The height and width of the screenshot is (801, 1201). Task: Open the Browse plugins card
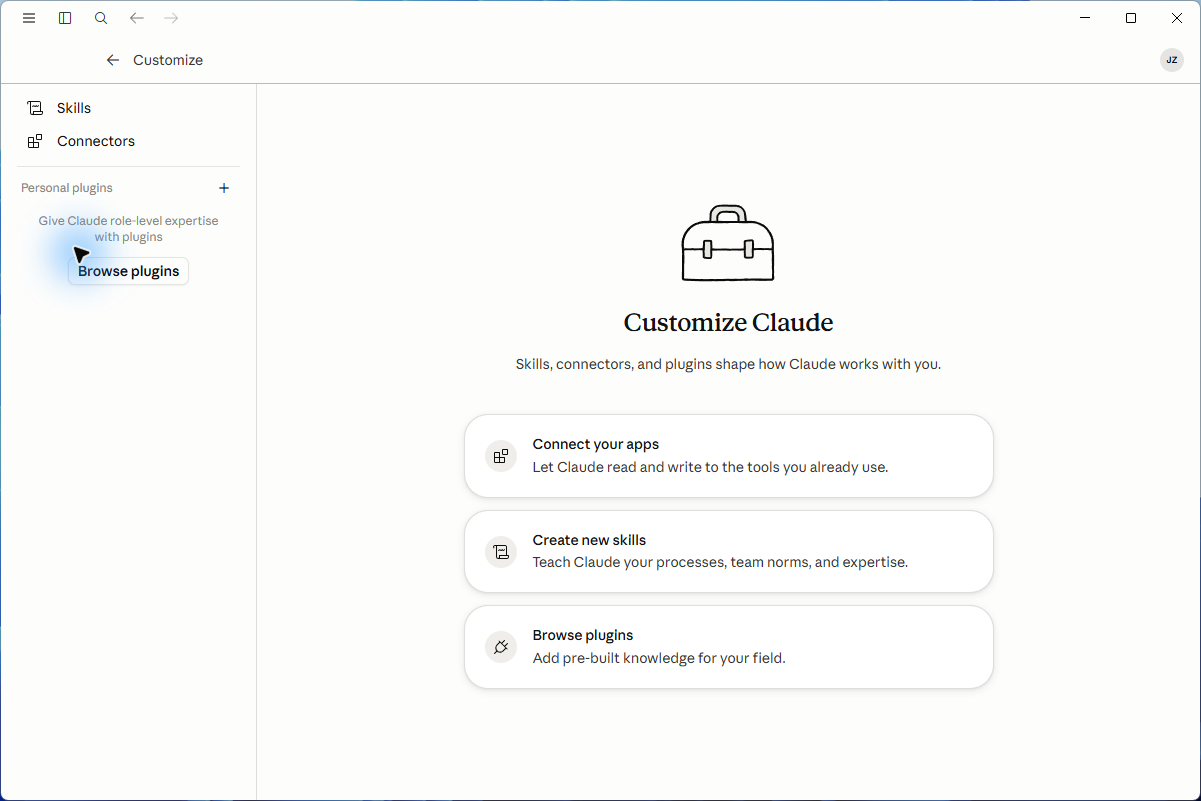pos(729,647)
